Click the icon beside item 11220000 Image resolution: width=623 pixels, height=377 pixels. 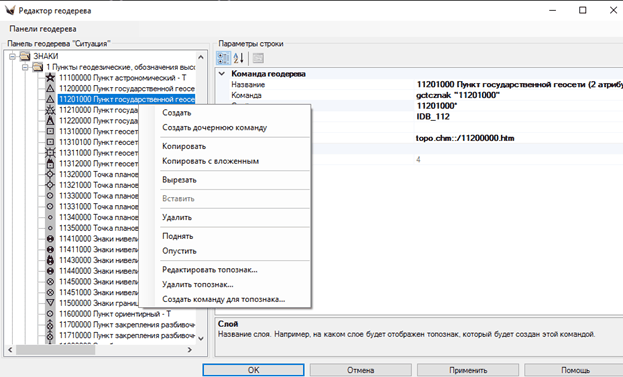pyautogui.click(x=50, y=120)
